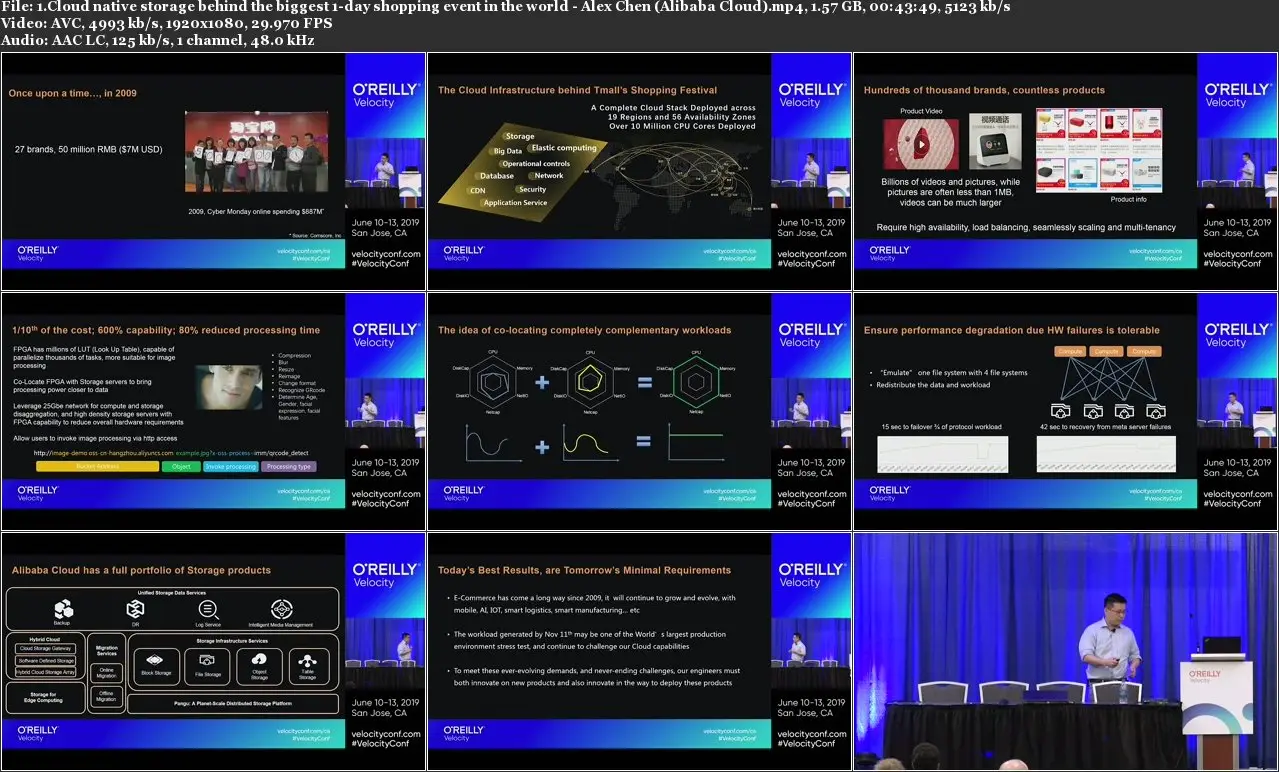Click the file name line in the header
This screenshot has width=1279, height=772.
(x=505, y=7)
